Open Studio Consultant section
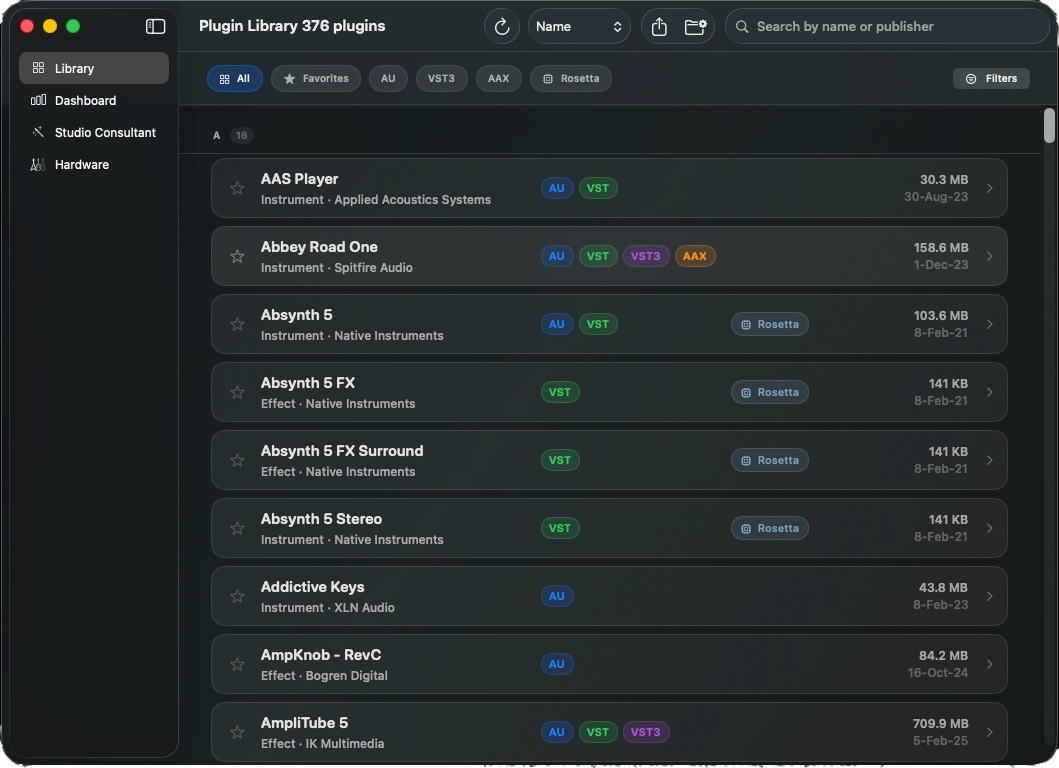1059x768 pixels. (94, 132)
